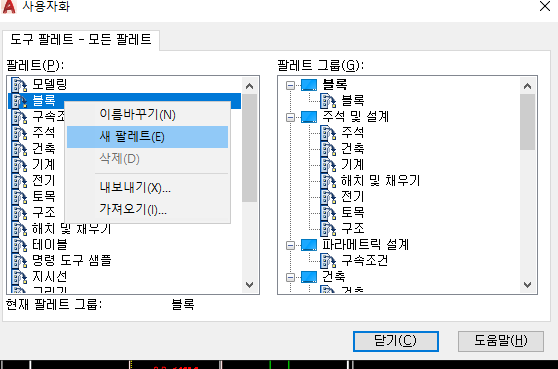Click the palette icon next to 기계 in left list
558x369 pixels.
coord(19,165)
